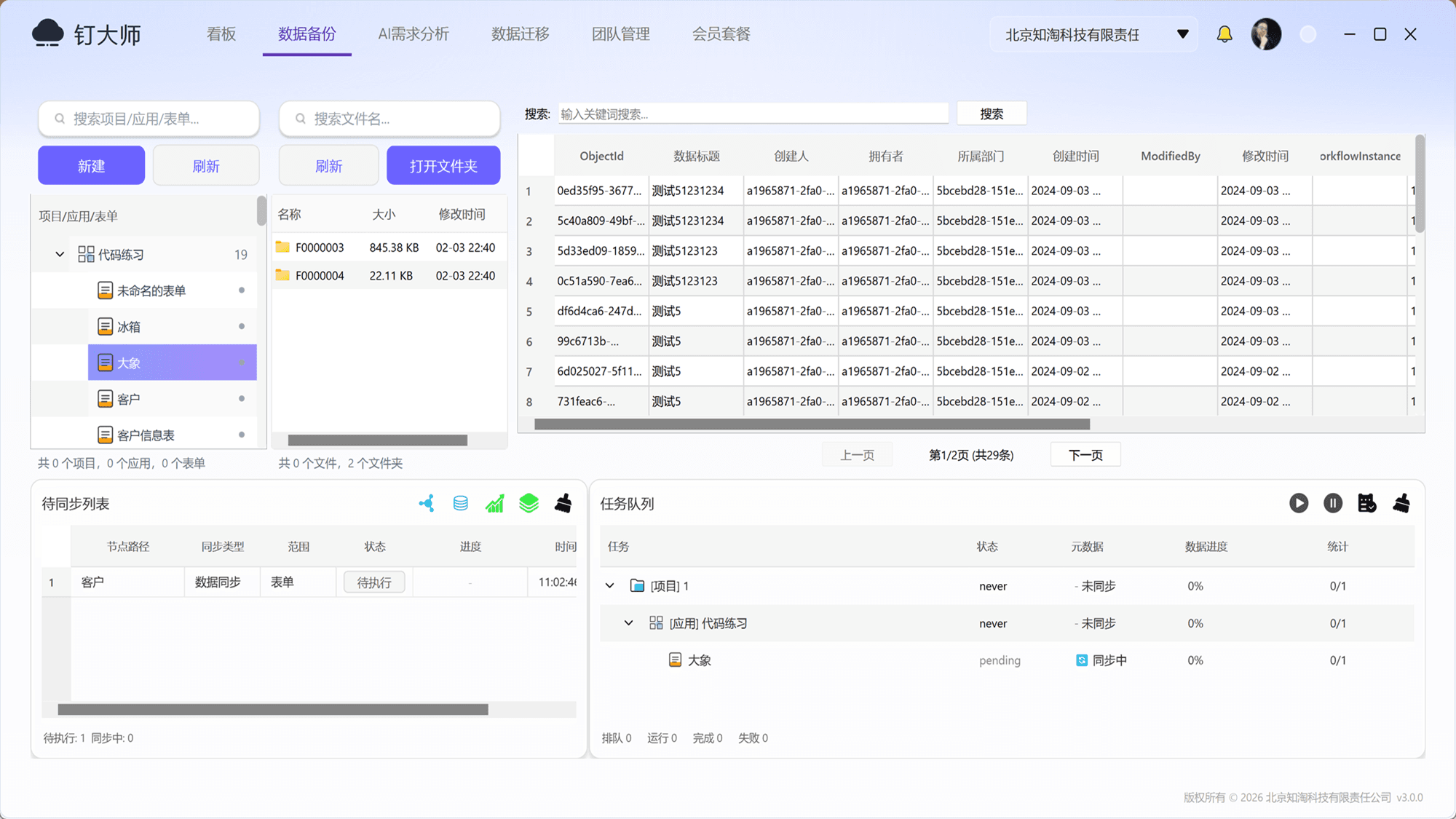Go to the 团队管理 tab
This screenshot has width=1456, height=819.
621,33
